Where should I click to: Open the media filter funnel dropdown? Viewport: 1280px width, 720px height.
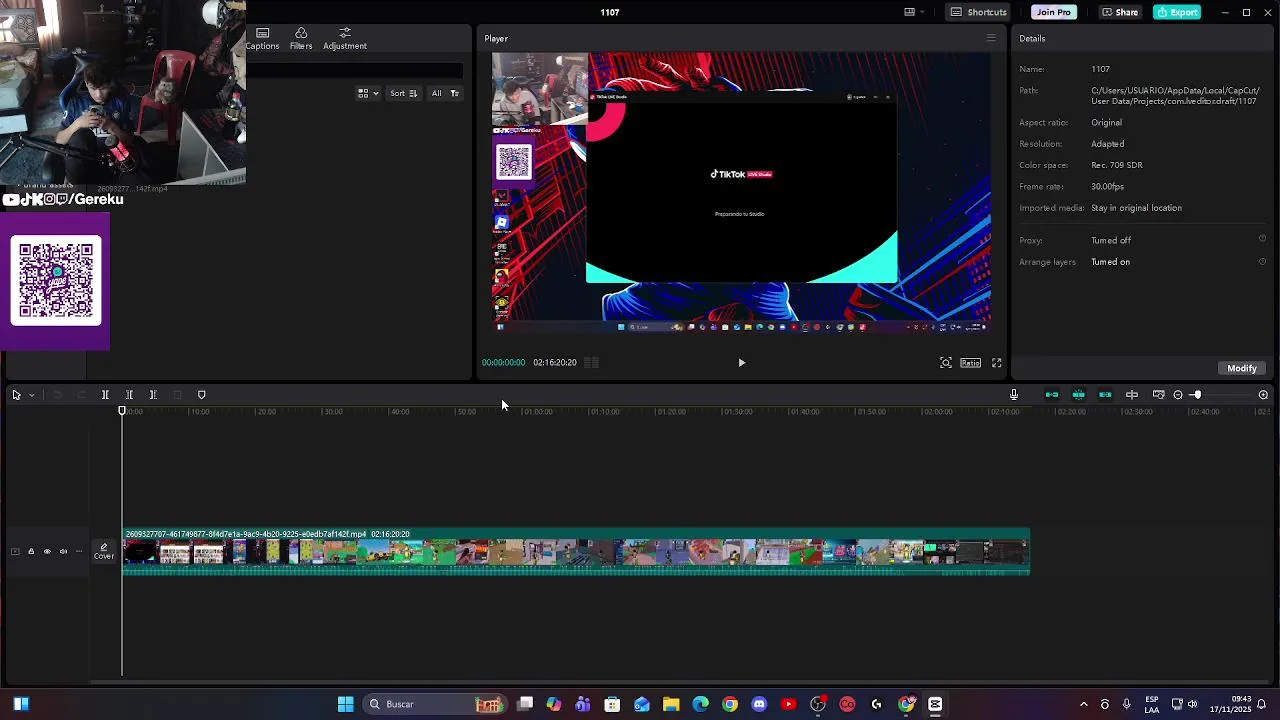[x=454, y=93]
